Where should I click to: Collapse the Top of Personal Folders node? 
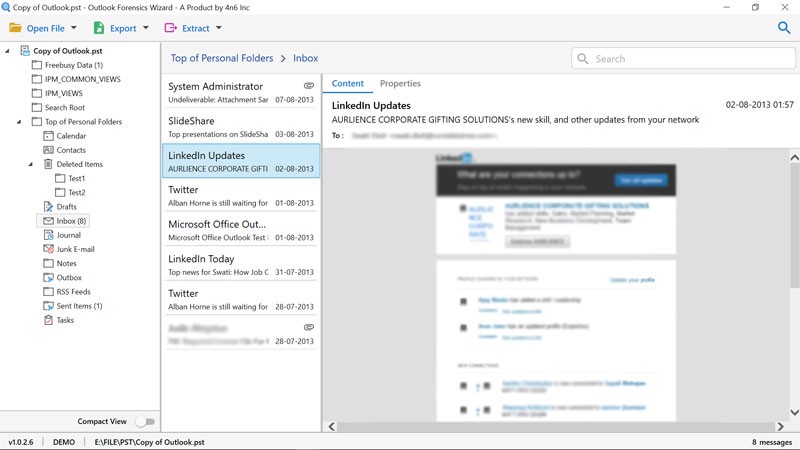(19, 121)
